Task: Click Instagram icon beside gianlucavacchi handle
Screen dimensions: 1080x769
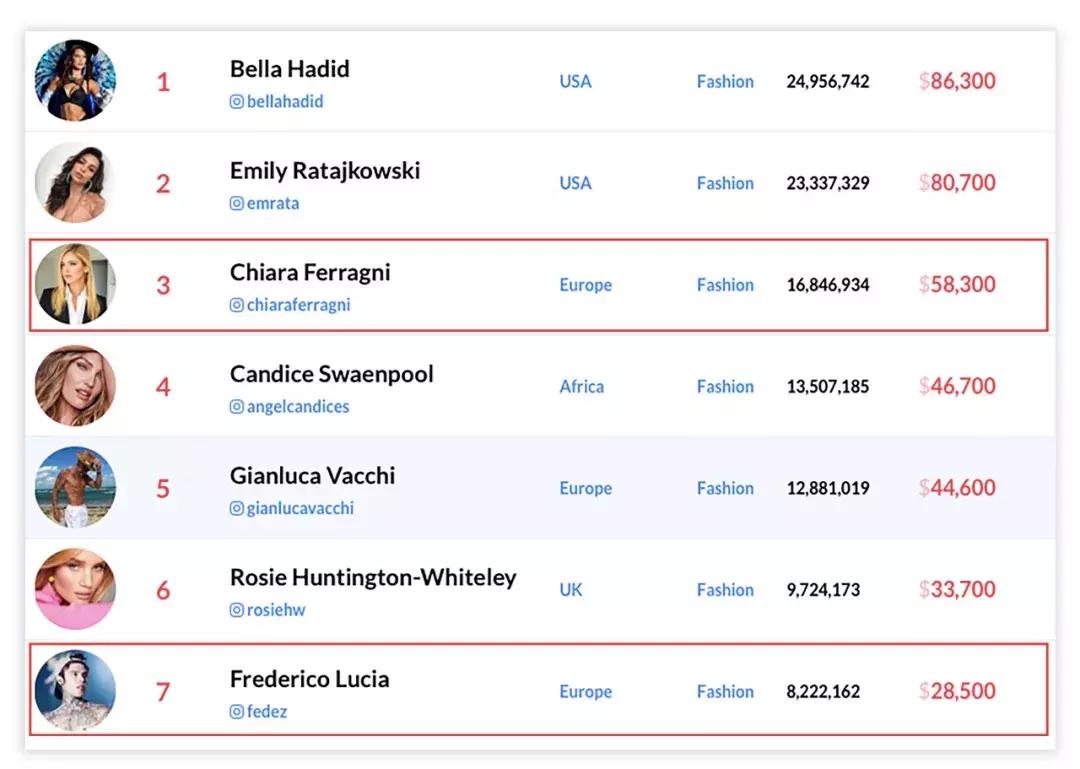Action: (x=237, y=509)
